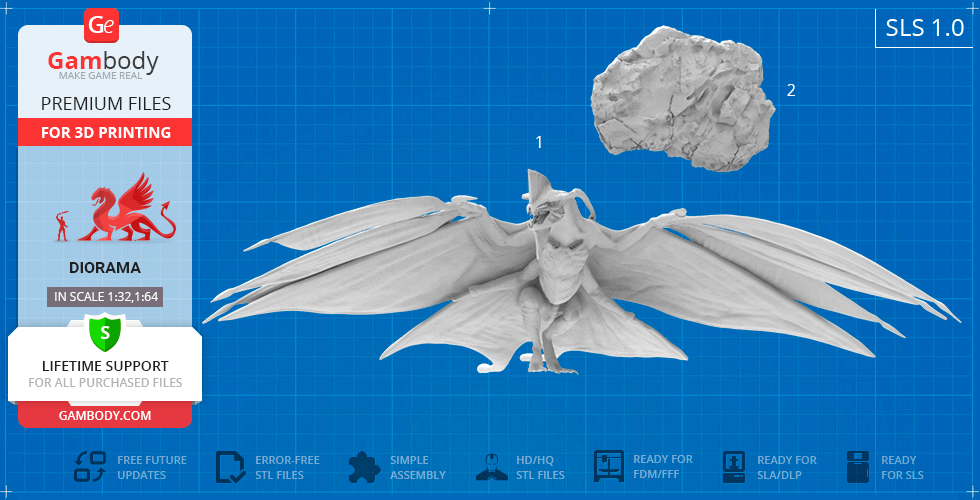Click the Gambody brand name text

pos(104,61)
